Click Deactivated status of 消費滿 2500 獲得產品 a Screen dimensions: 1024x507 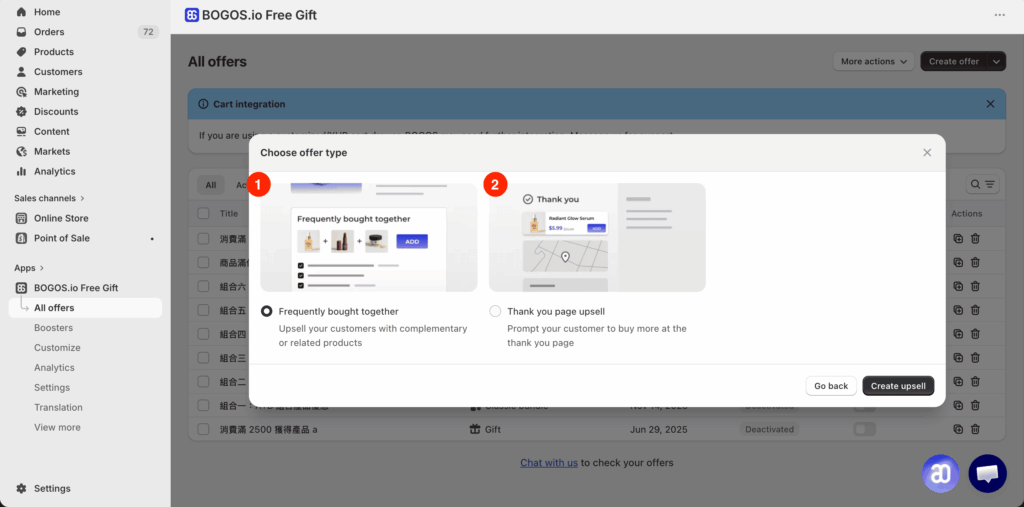pos(769,429)
